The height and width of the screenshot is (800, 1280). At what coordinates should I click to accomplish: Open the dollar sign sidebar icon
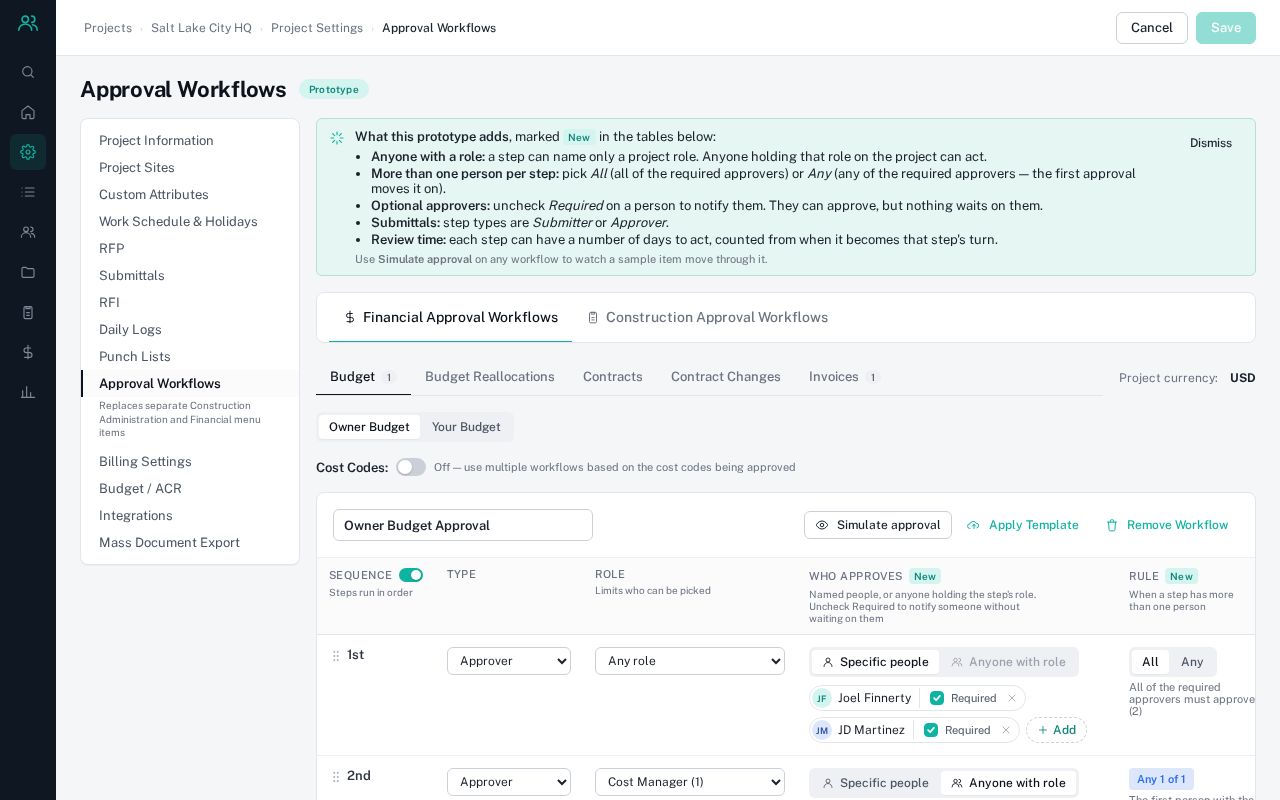28,352
